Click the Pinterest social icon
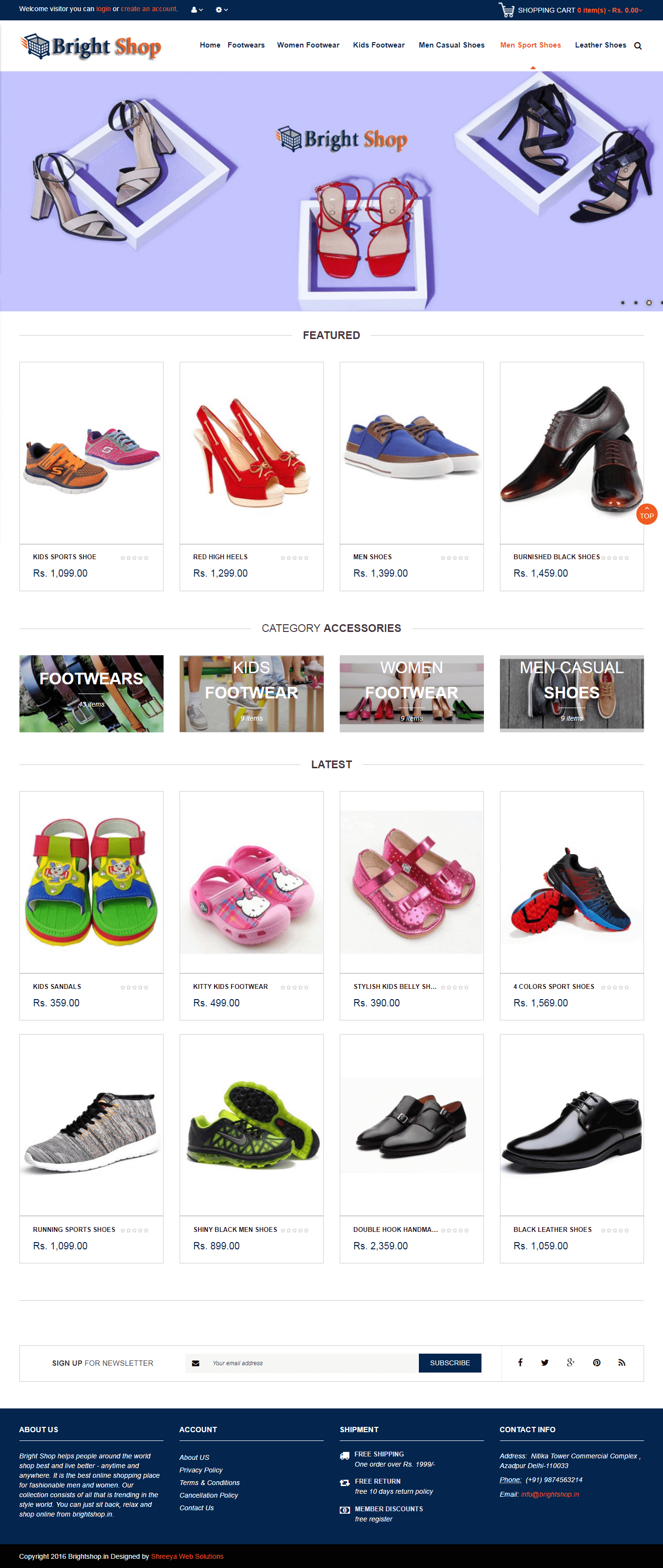 point(597,1362)
